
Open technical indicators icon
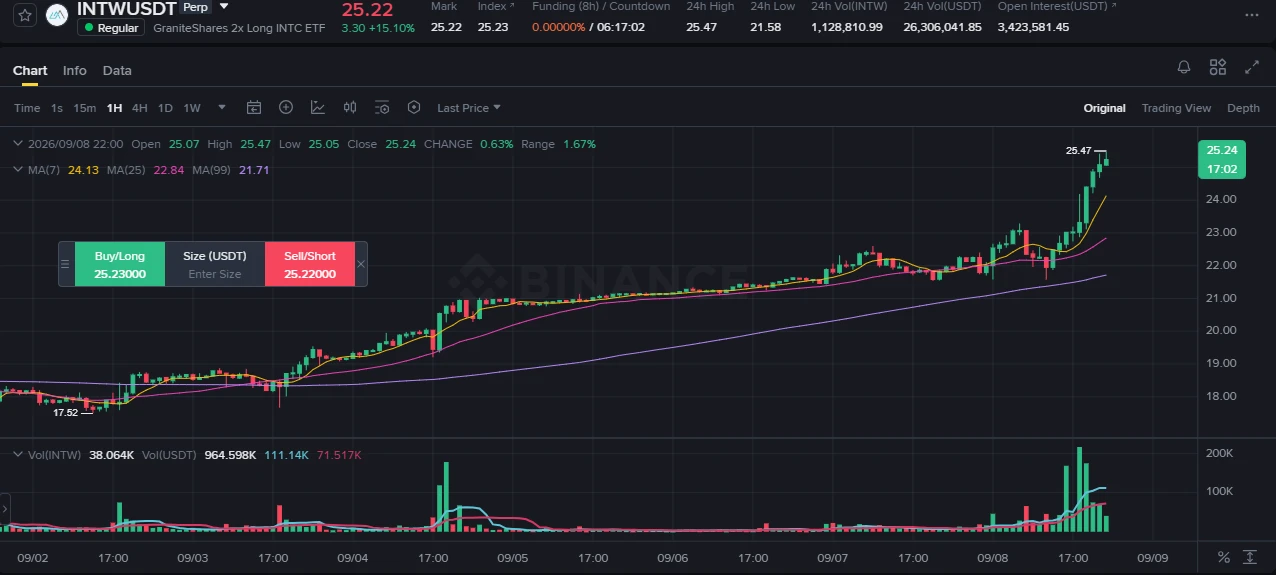point(318,108)
